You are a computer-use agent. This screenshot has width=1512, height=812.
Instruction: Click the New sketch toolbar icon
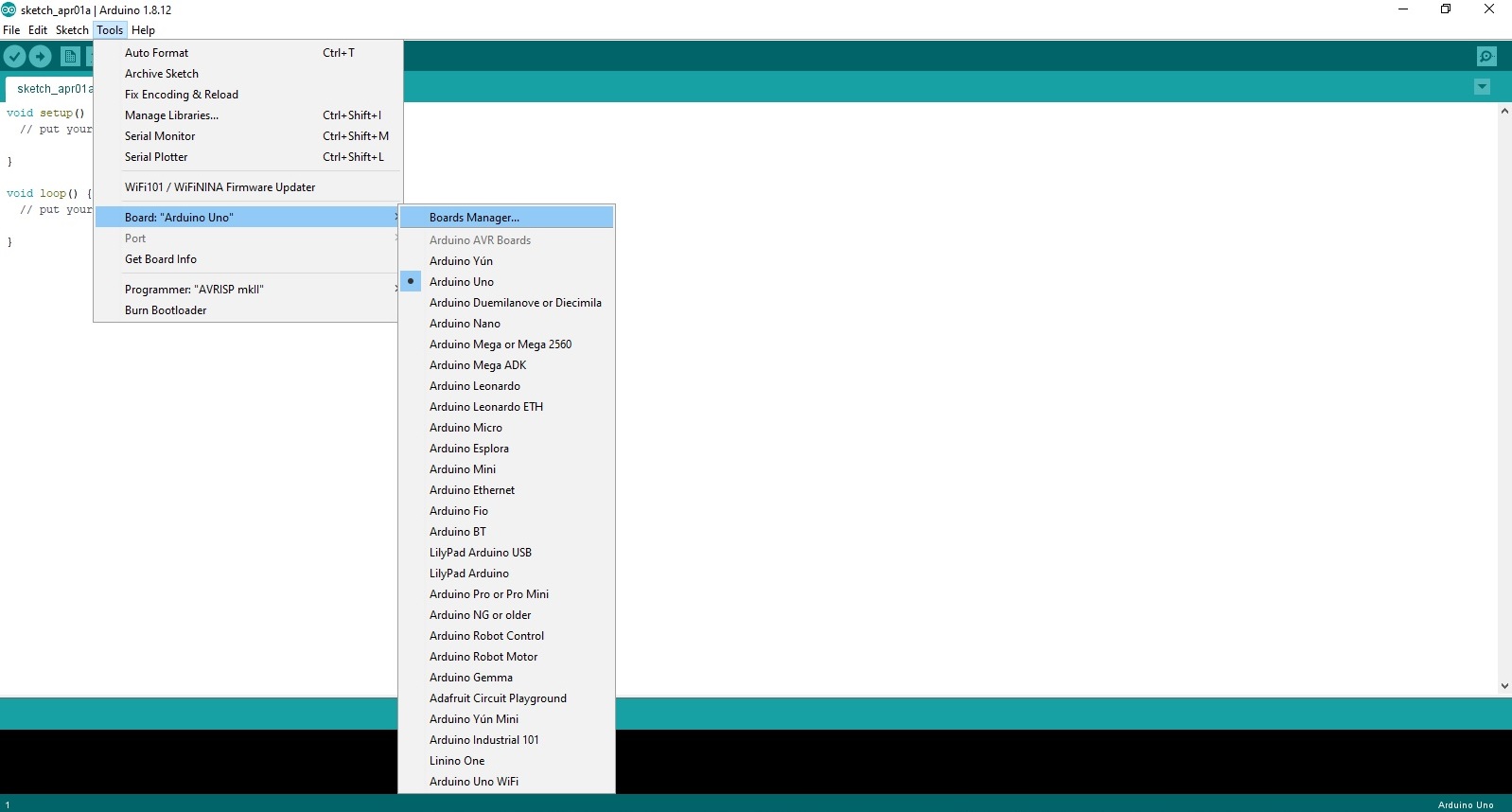click(70, 57)
